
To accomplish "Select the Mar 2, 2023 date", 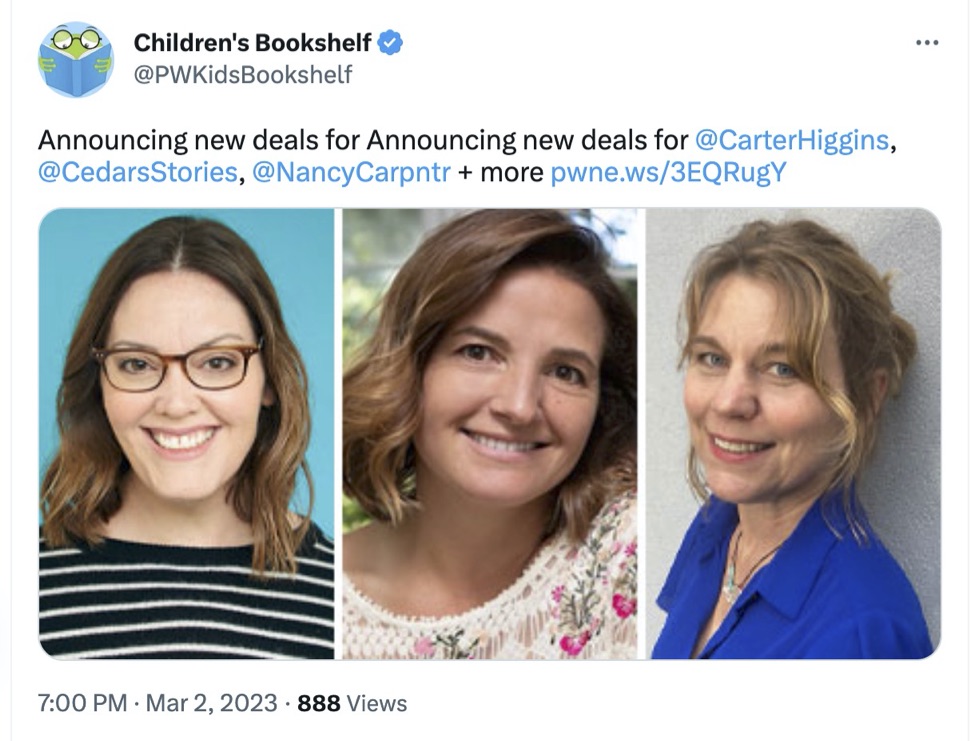I will [x=211, y=703].
